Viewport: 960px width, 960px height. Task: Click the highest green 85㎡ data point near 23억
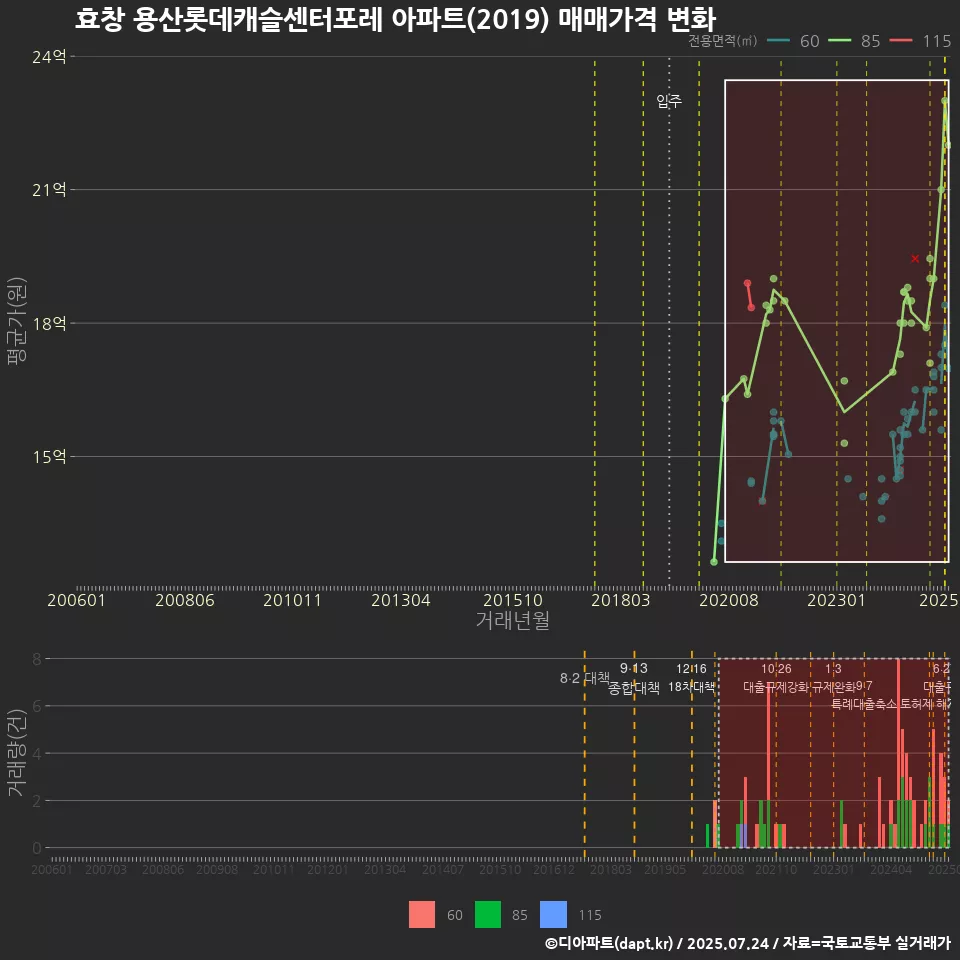[945, 100]
